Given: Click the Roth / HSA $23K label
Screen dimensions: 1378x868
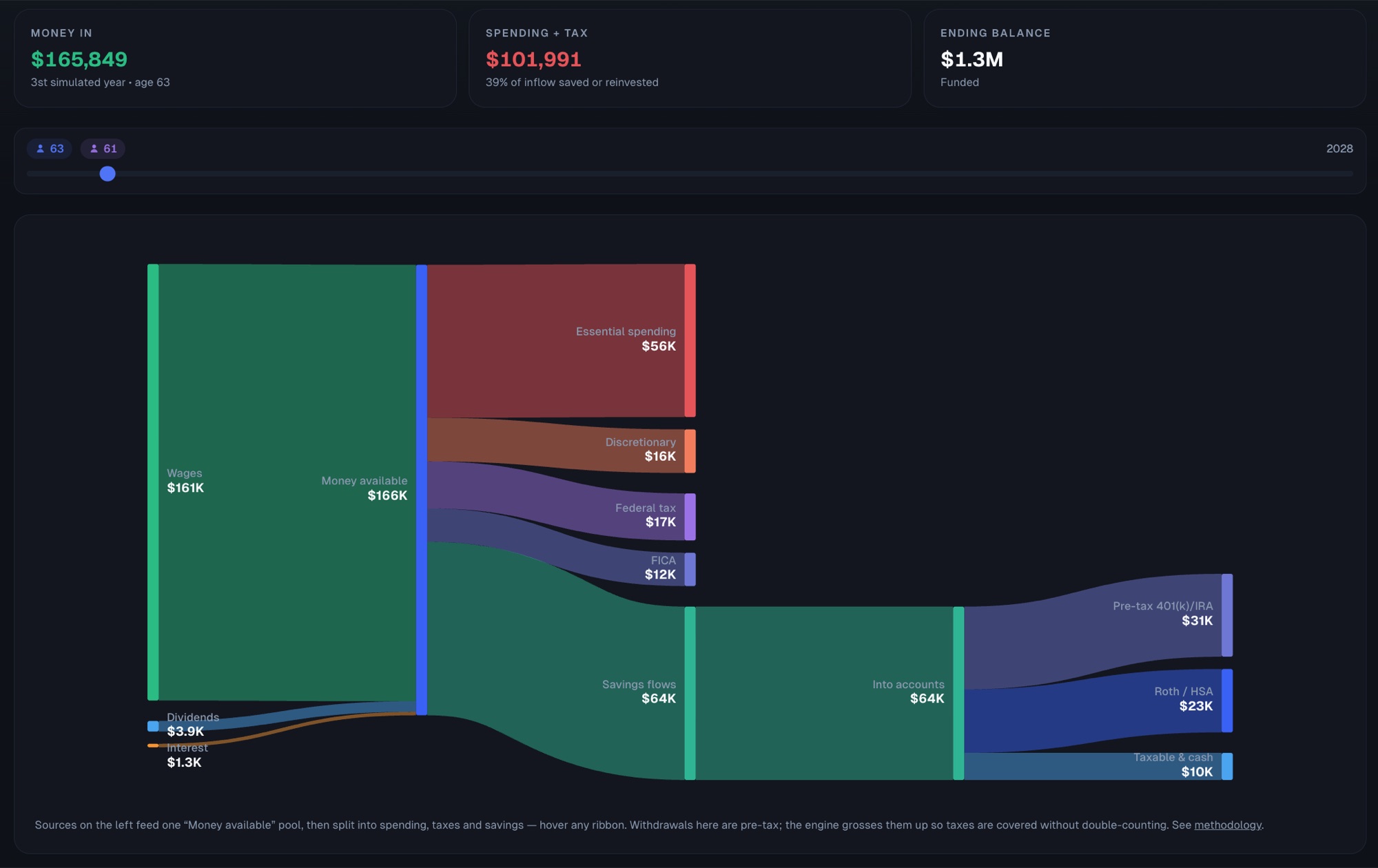Looking at the screenshot, I should pyautogui.click(x=1184, y=699).
